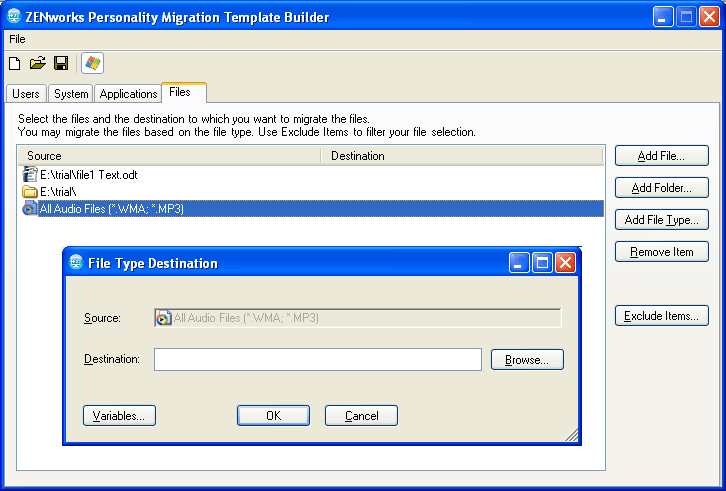Click the Save floppy disk icon
Viewport: 726px width, 491px height.
click(x=61, y=63)
